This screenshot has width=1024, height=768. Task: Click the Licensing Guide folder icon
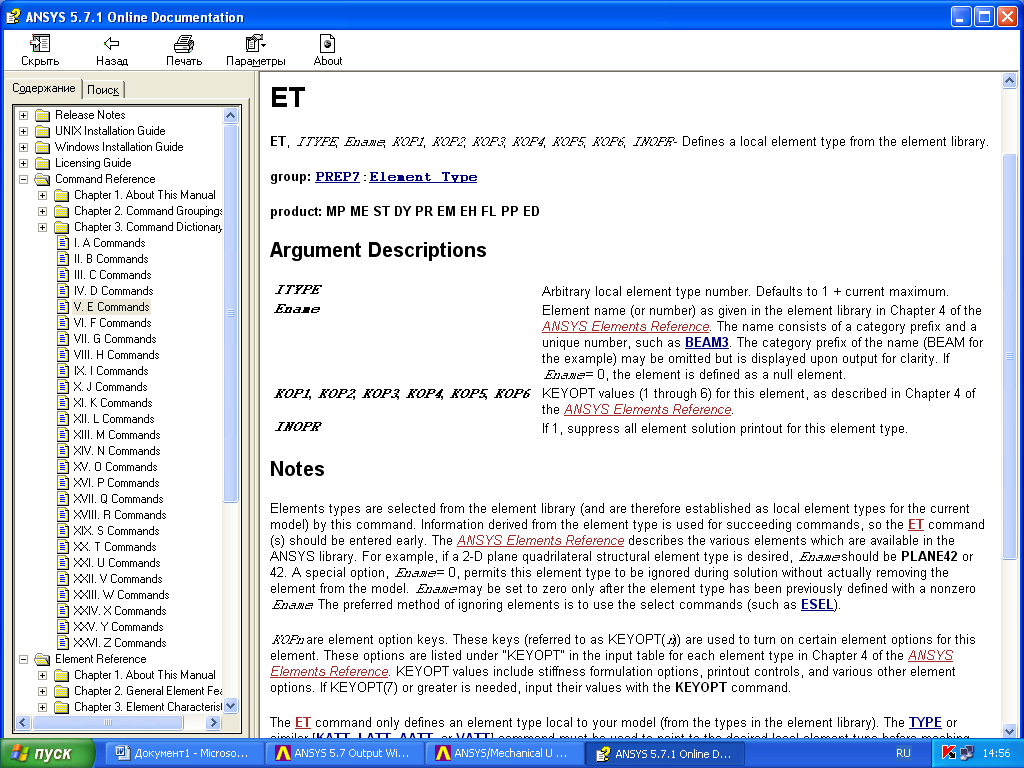tap(42, 163)
